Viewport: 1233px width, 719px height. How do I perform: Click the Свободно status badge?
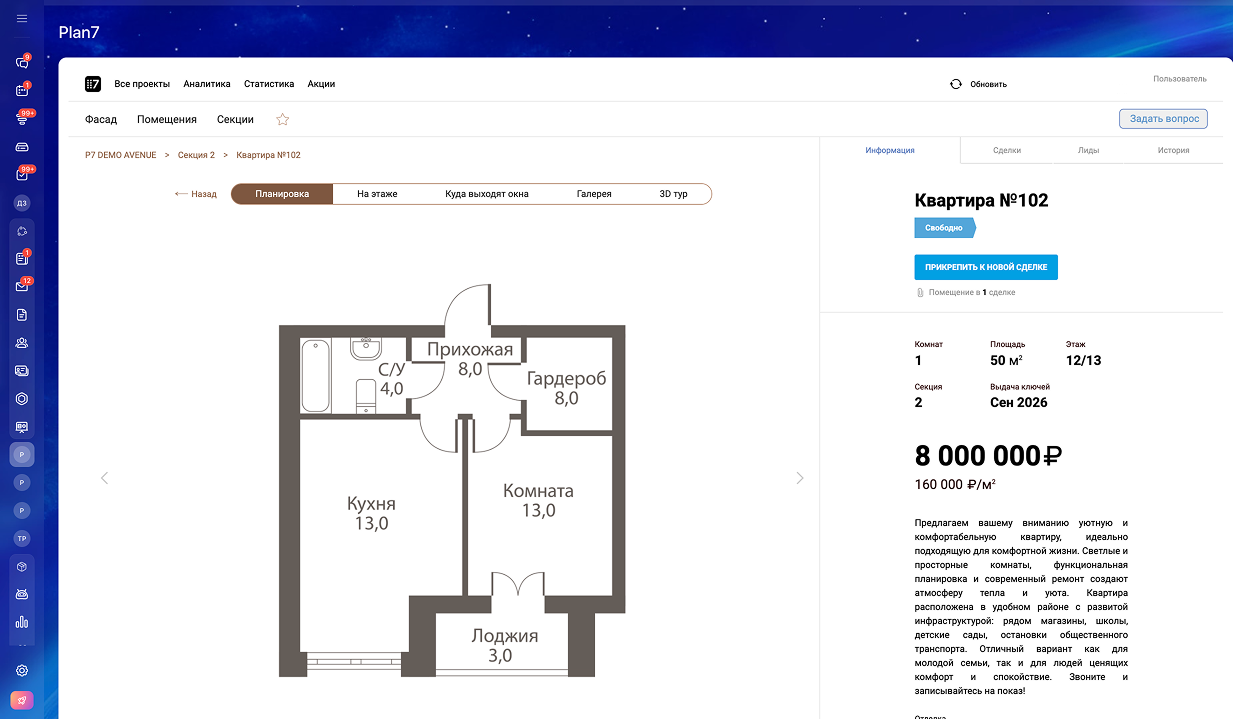click(944, 228)
